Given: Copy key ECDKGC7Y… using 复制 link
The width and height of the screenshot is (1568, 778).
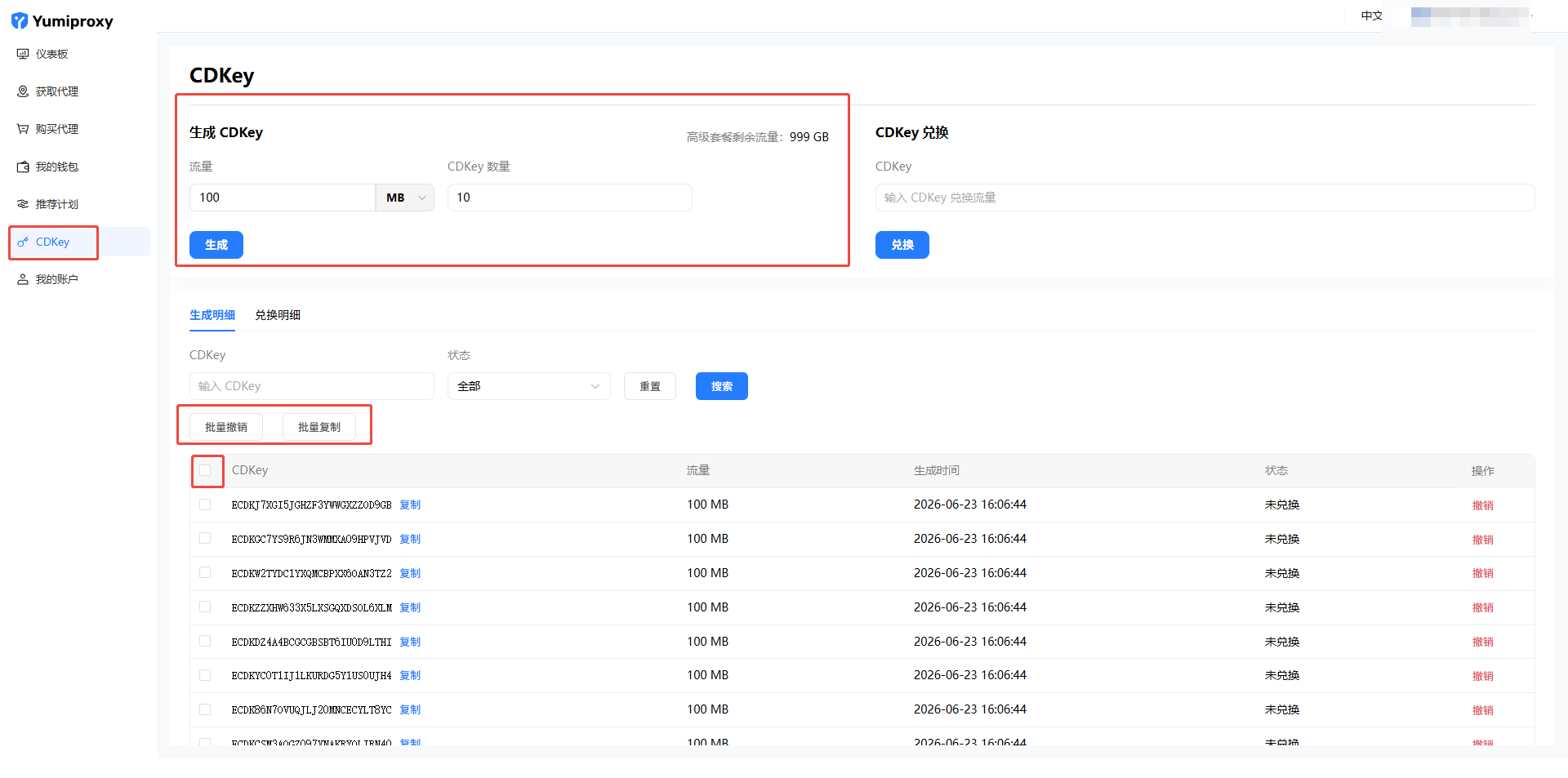Looking at the screenshot, I should (x=410, y=539).
